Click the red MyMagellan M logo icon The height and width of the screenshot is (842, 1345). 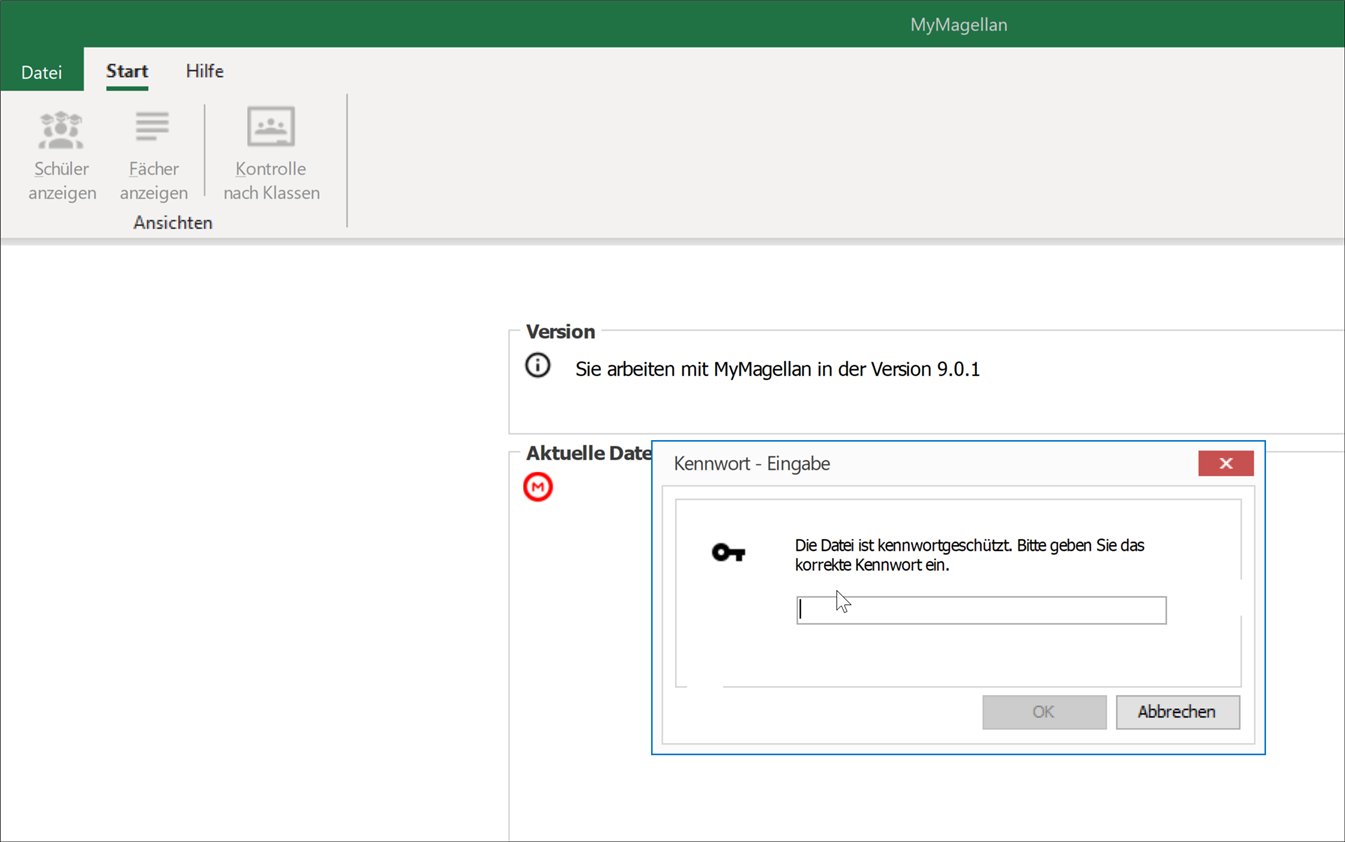click(x=538, y=487)
